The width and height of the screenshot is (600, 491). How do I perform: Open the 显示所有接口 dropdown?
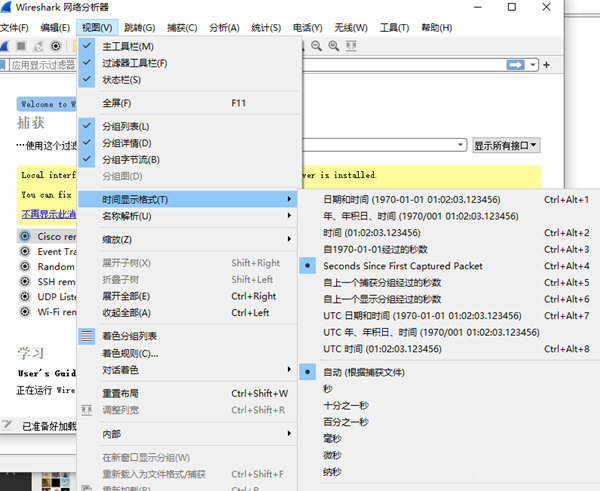pyautogui.click(x=506, y=146)
